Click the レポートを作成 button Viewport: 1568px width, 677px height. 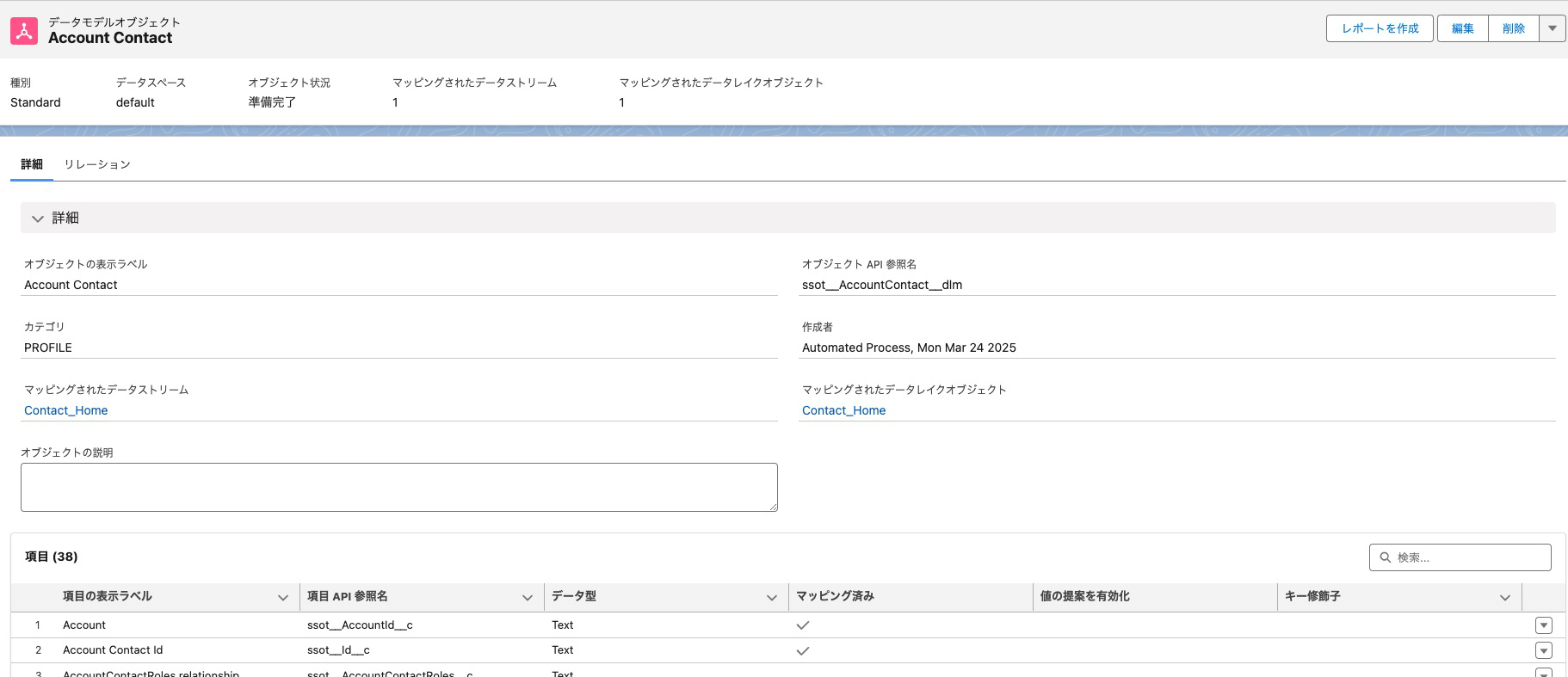click(1380, 28)
